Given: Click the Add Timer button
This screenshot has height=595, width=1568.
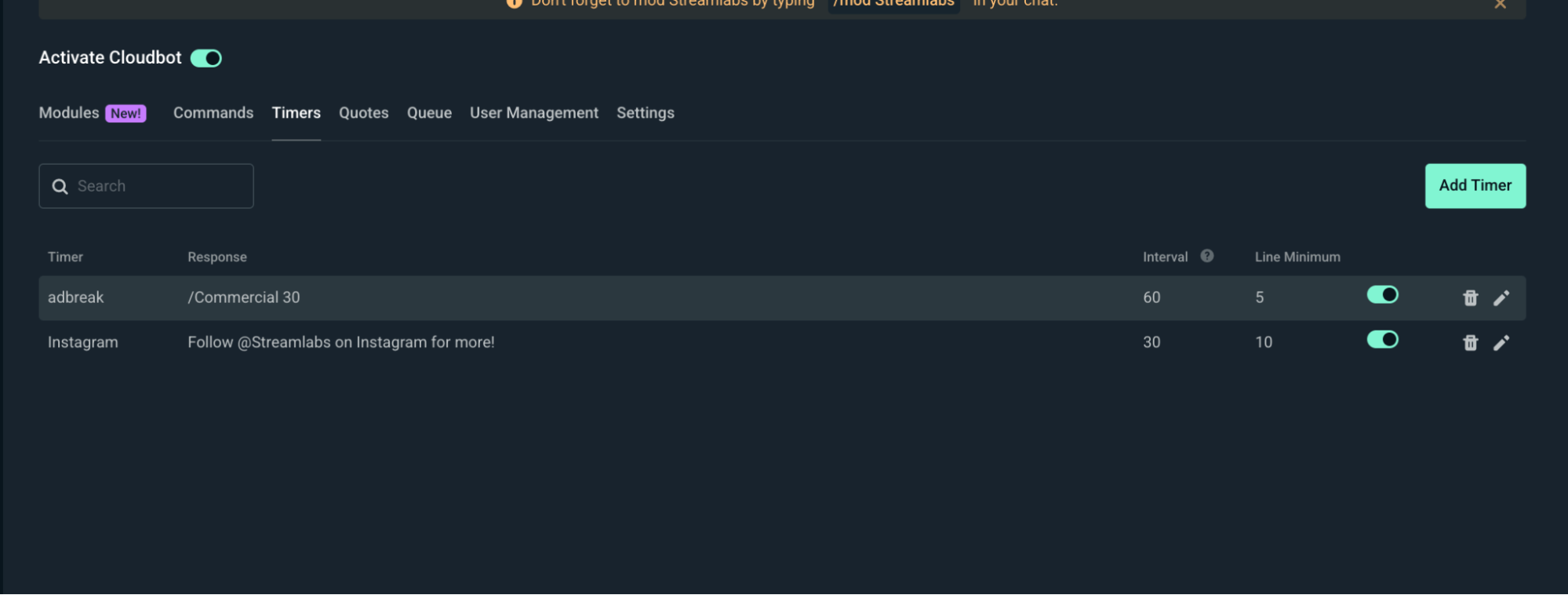Looking at the screenshot, I should [x=1475, y=186].
